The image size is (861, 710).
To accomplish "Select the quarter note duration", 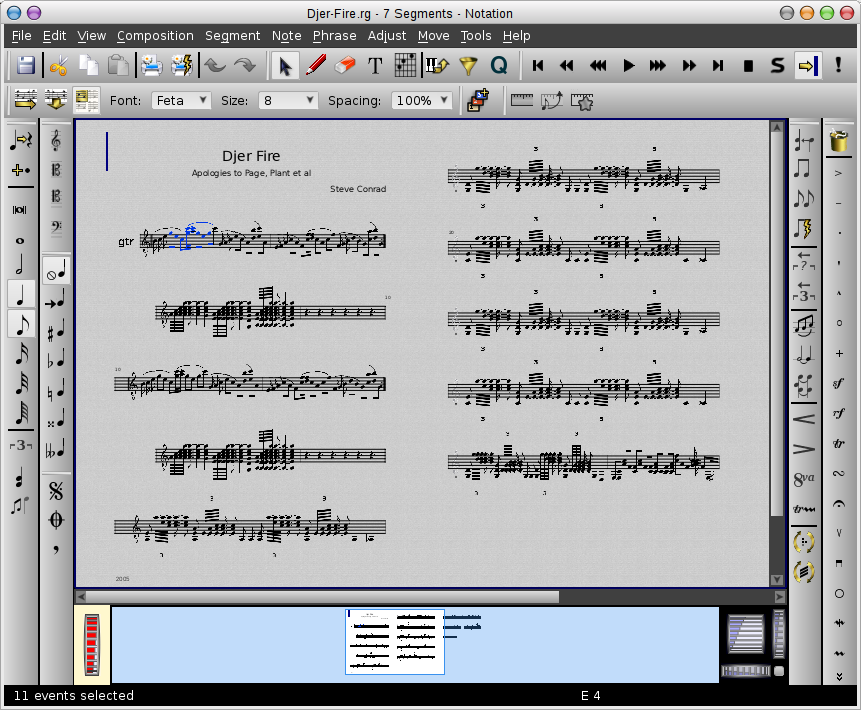I will click(x=21, y=294).
